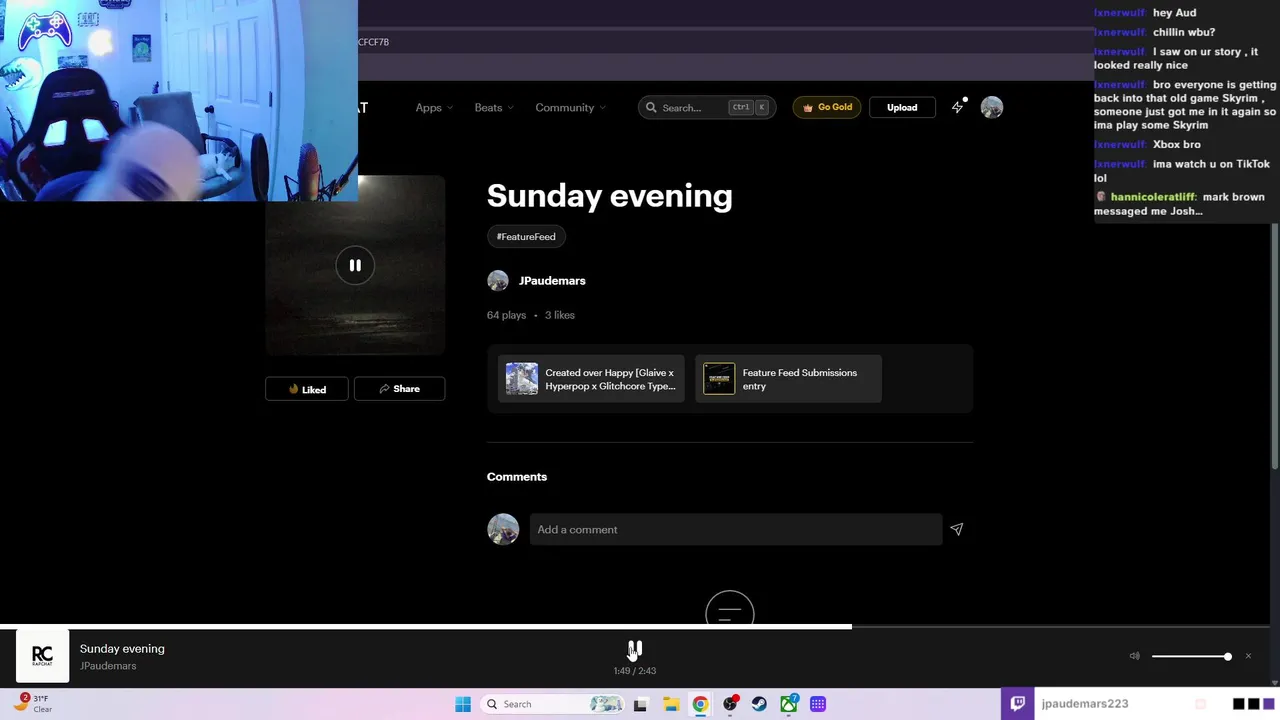This screenshot has height=720, width=1280.
Task: Focus the Rapchat search field
Action: tap(707, 108)
